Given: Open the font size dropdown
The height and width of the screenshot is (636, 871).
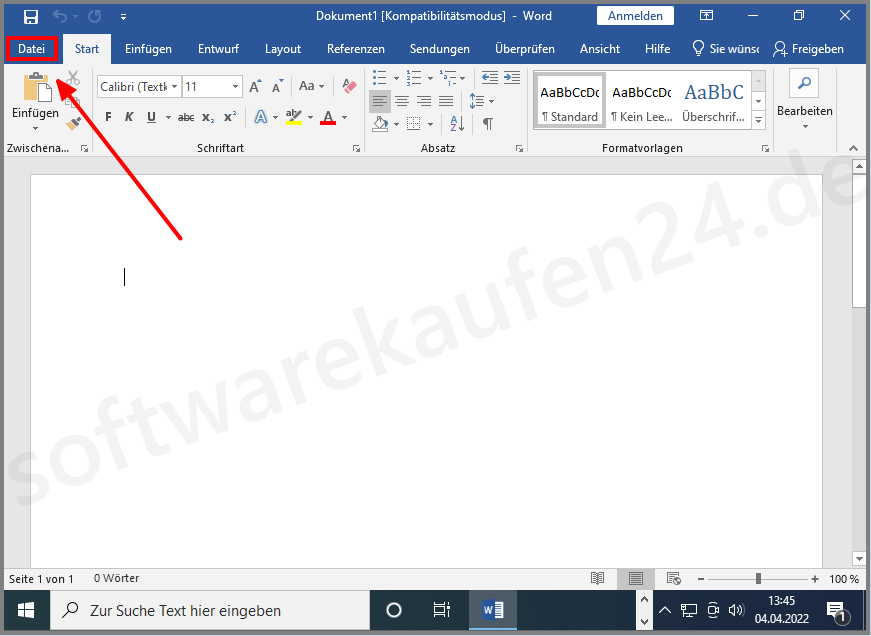Looking at the screenshot, I should 236,86.
